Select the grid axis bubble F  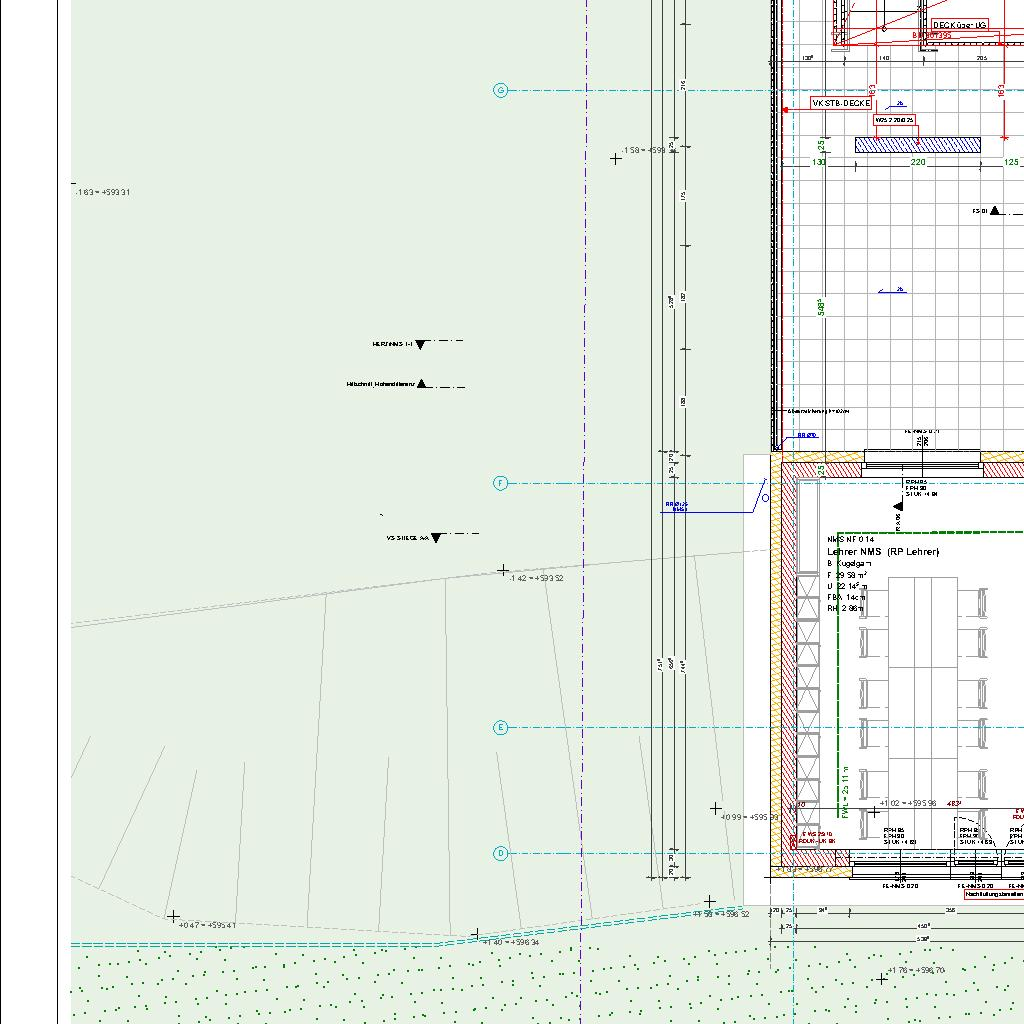coord(501,483)
